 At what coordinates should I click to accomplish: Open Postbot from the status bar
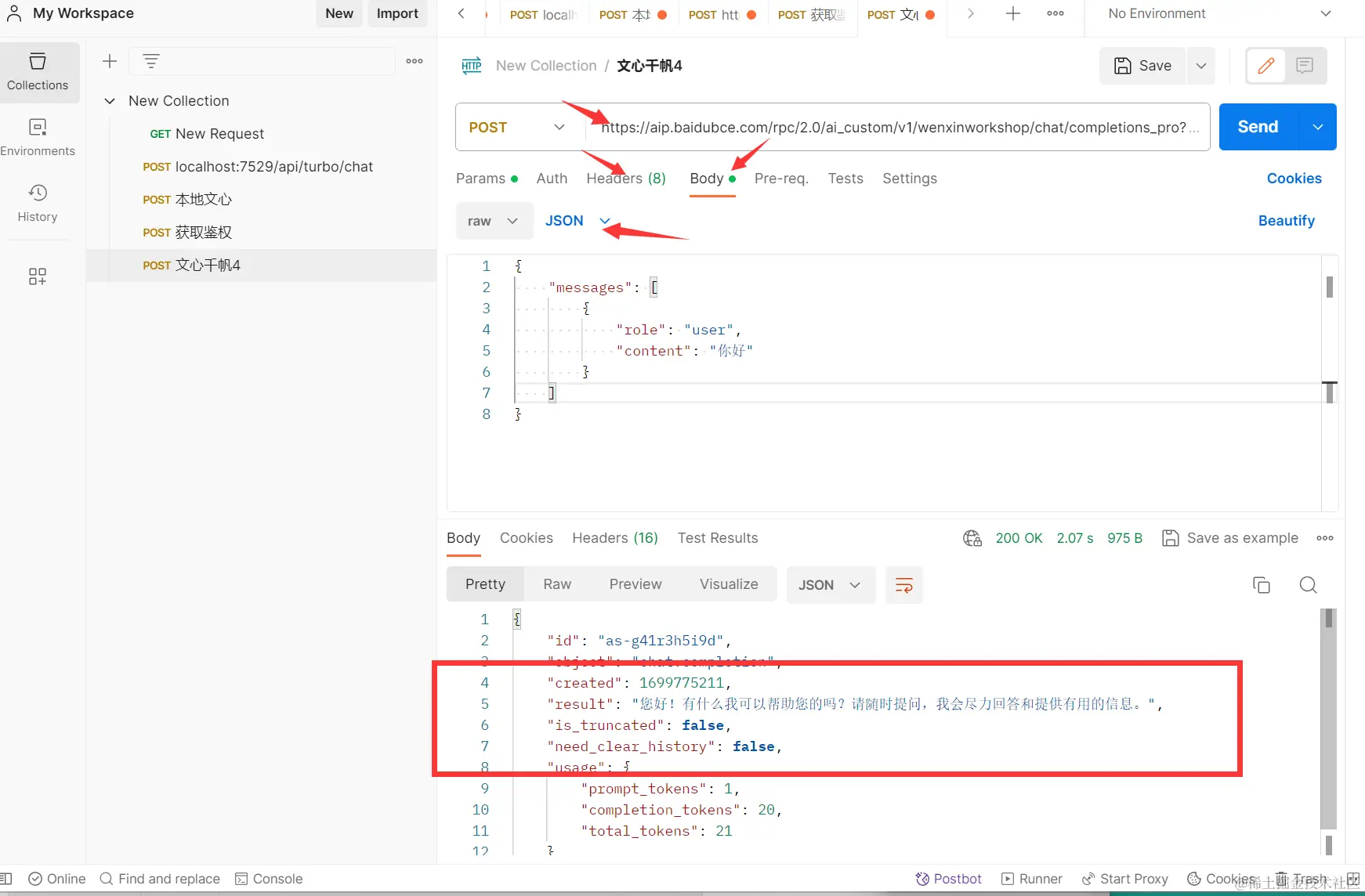click(948, 879)
